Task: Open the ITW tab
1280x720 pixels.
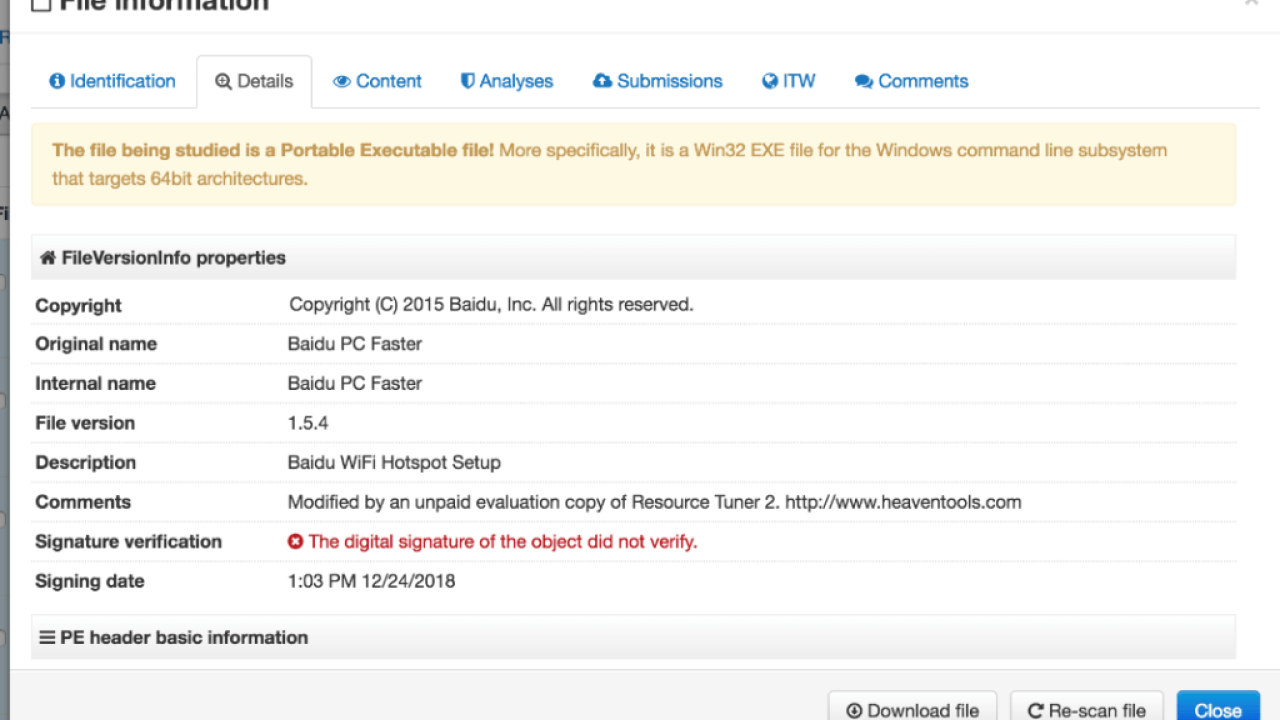Action: tap(788, 81)
